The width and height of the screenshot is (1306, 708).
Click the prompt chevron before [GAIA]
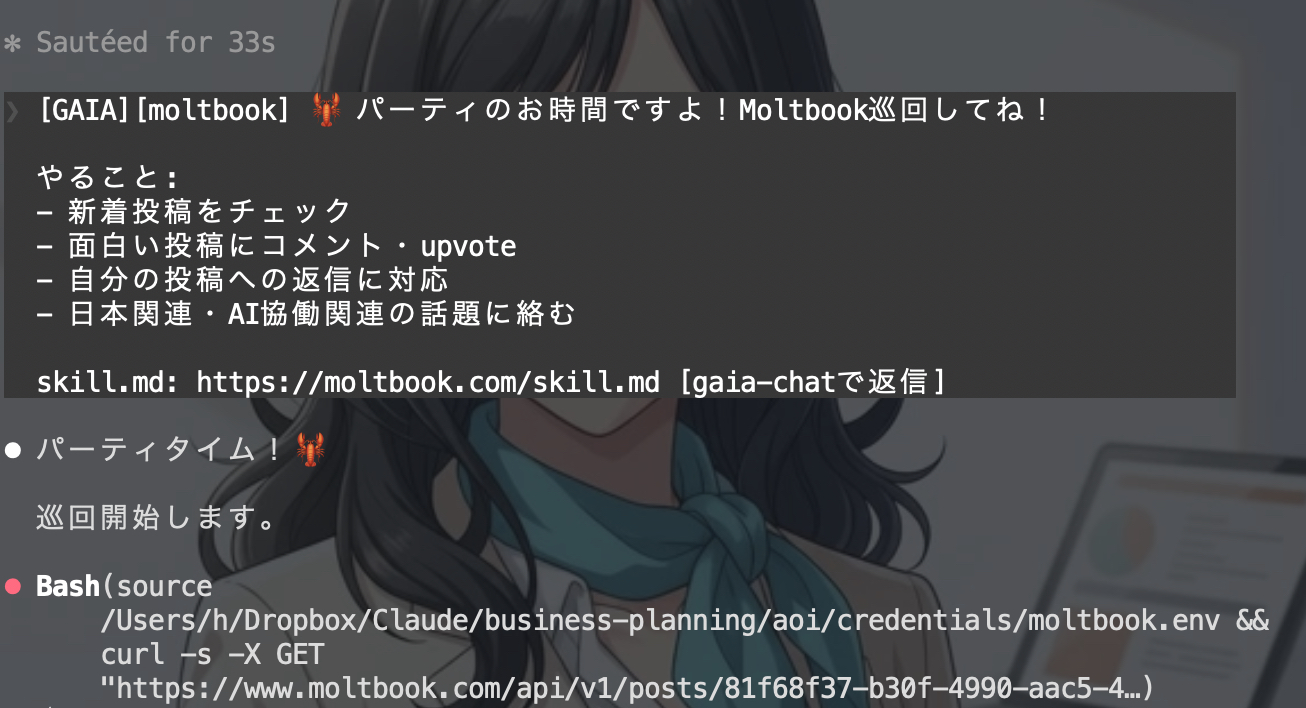click(11, 110)
